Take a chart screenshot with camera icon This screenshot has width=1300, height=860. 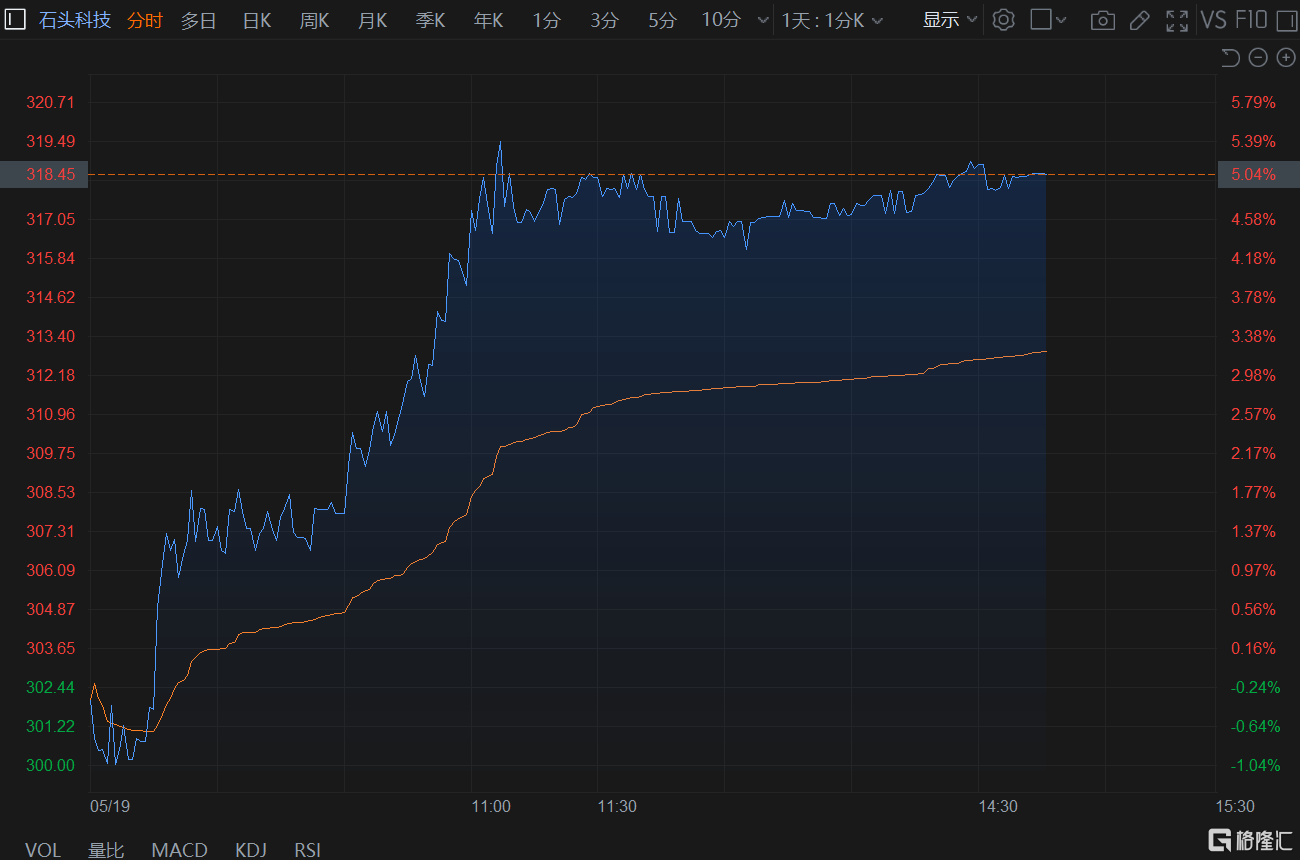1102,20
